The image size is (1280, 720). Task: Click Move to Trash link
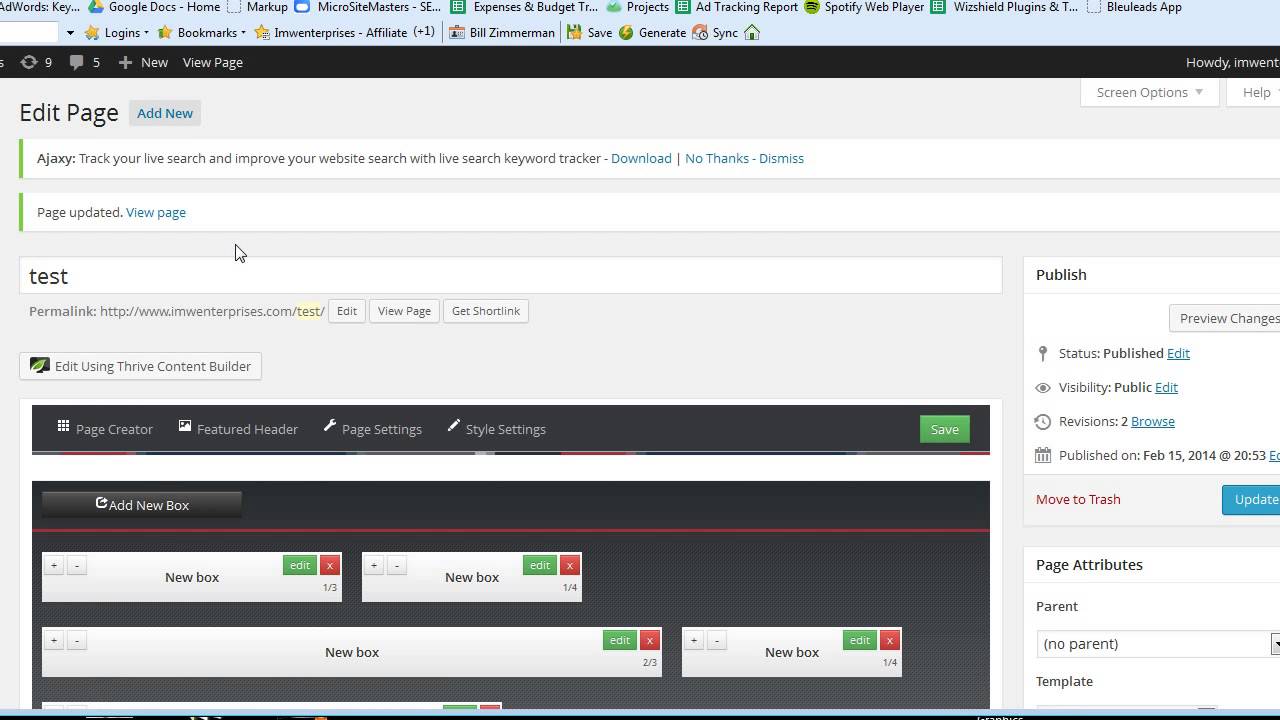(x=1078, y=499)
